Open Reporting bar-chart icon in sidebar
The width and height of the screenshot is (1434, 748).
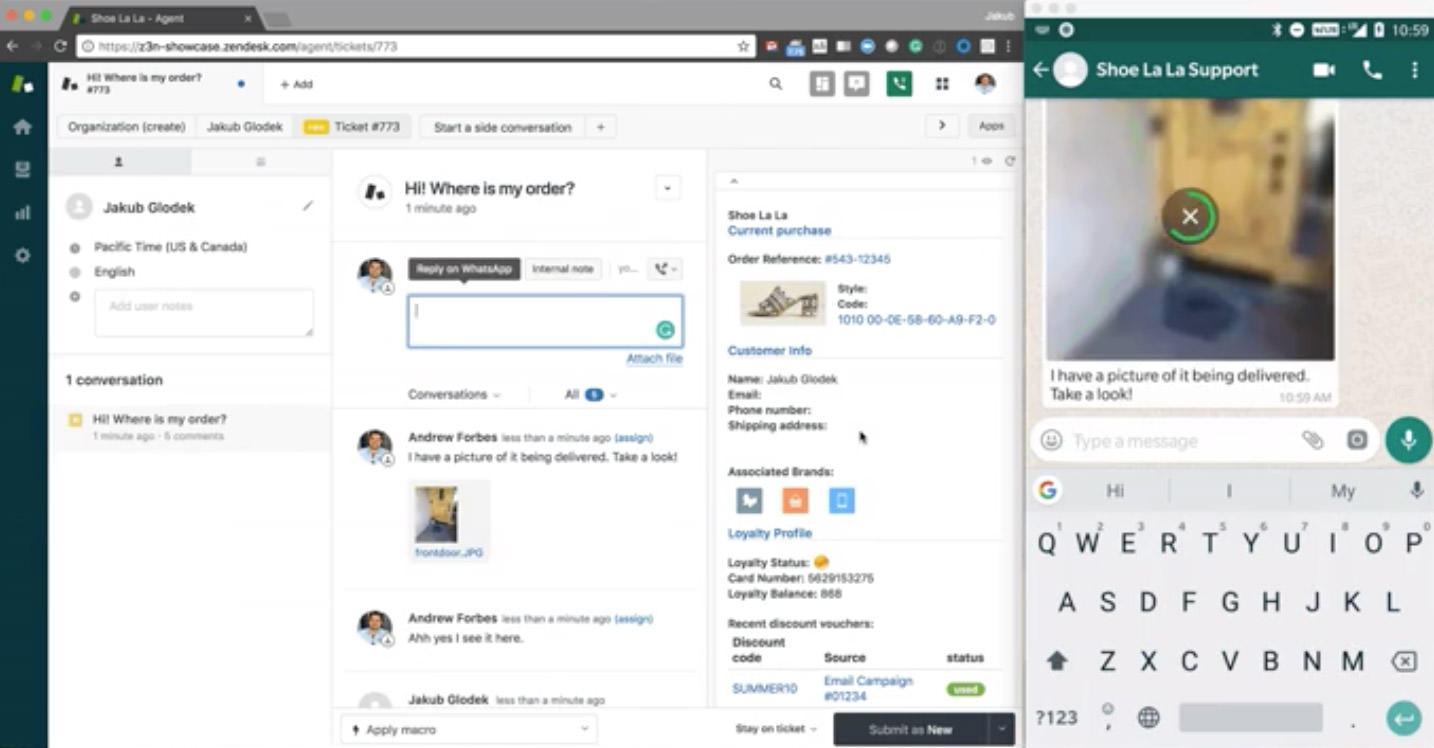(x=22, y=213)
